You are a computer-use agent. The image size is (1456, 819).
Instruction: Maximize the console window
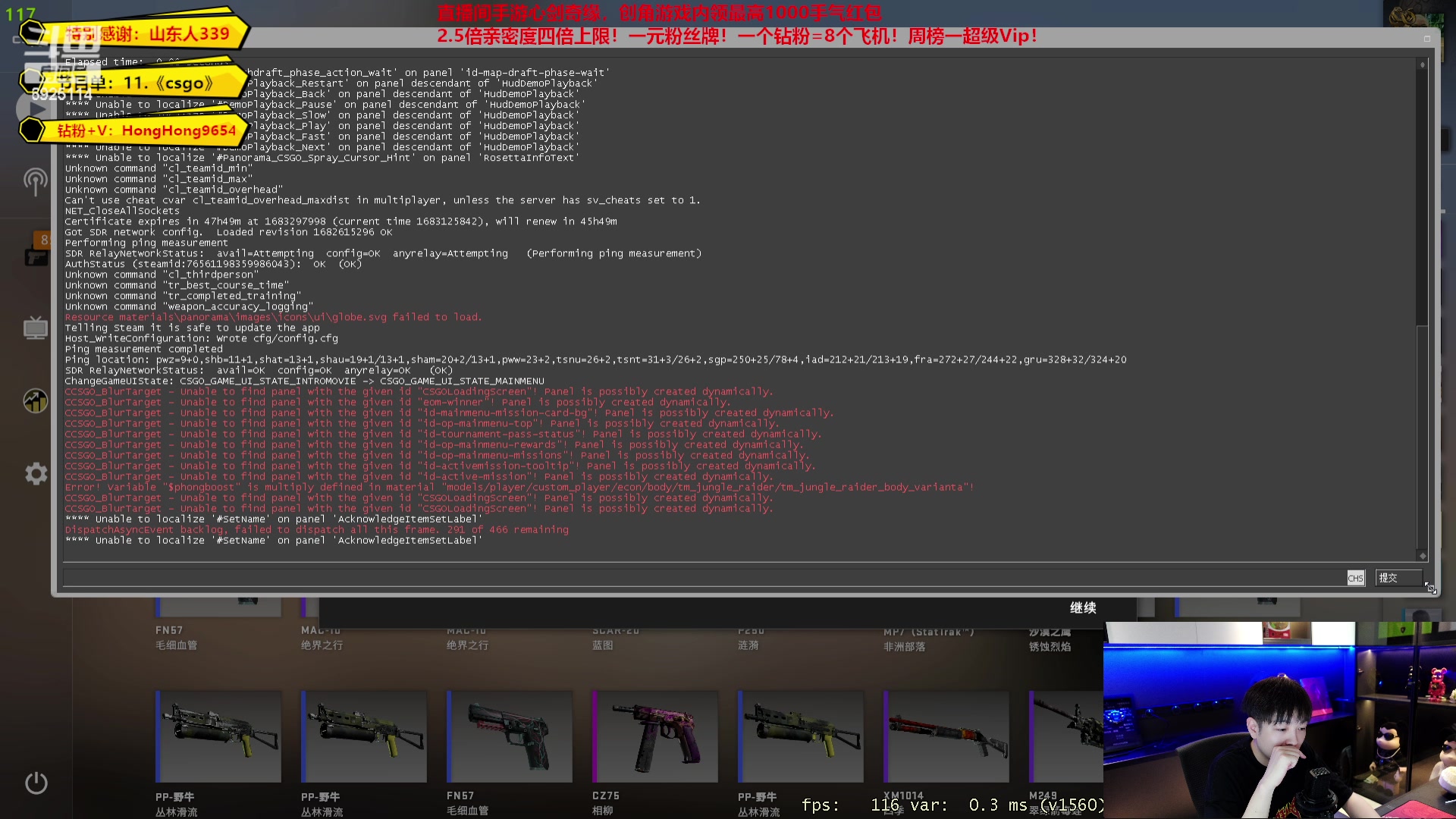pyautogui.click(x=1426, y=39)
